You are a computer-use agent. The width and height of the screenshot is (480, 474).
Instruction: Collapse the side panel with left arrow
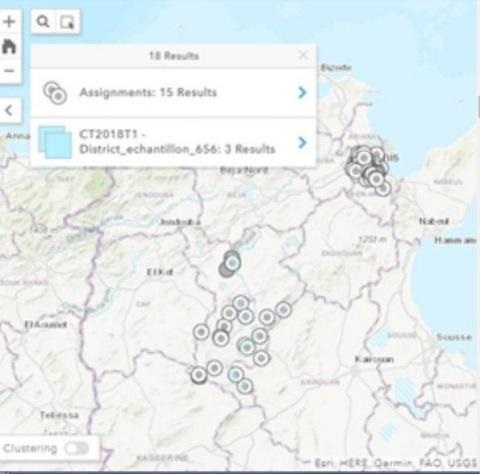pos(9,110)
